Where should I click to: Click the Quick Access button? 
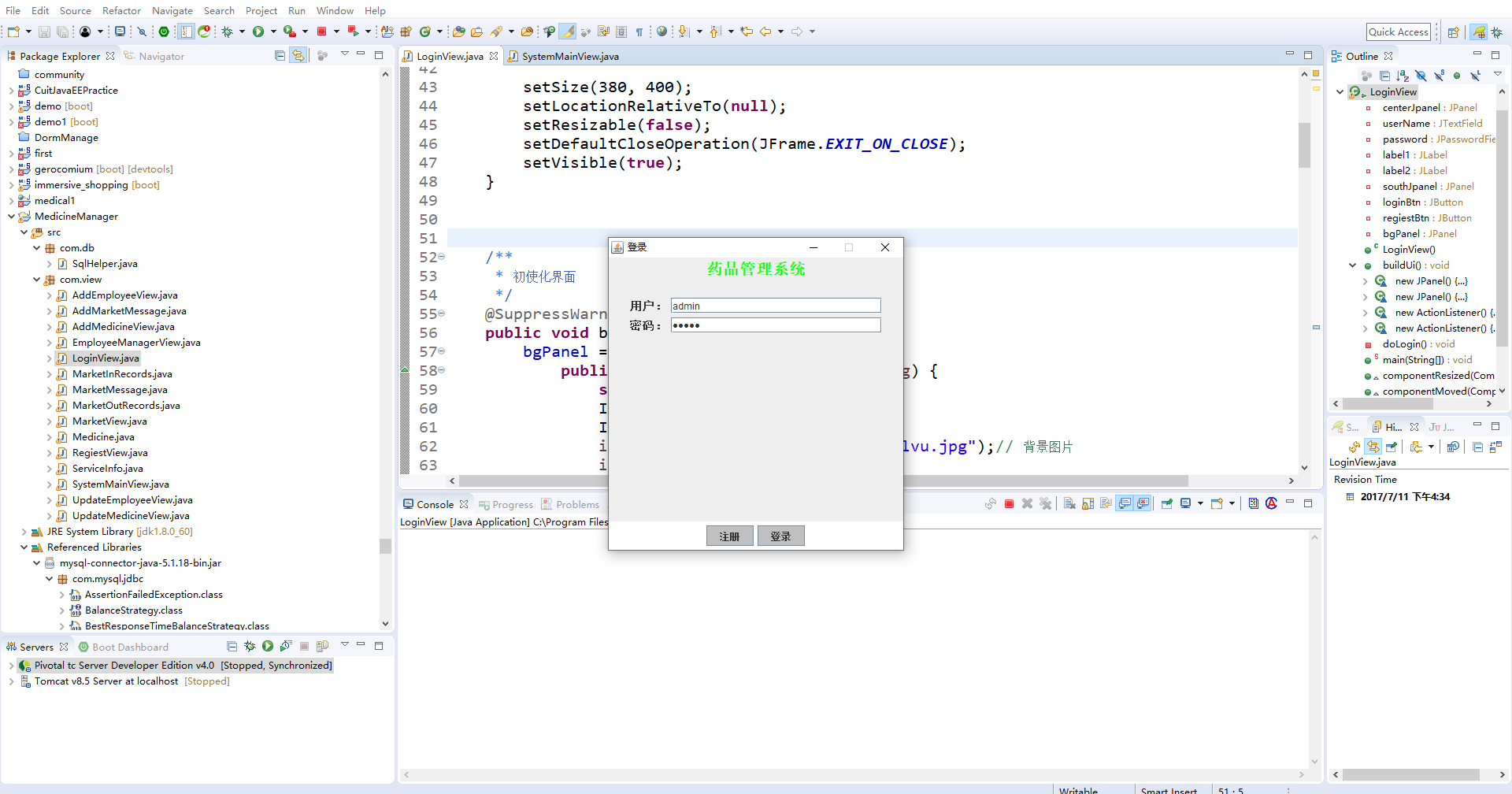pos(1399,32)
